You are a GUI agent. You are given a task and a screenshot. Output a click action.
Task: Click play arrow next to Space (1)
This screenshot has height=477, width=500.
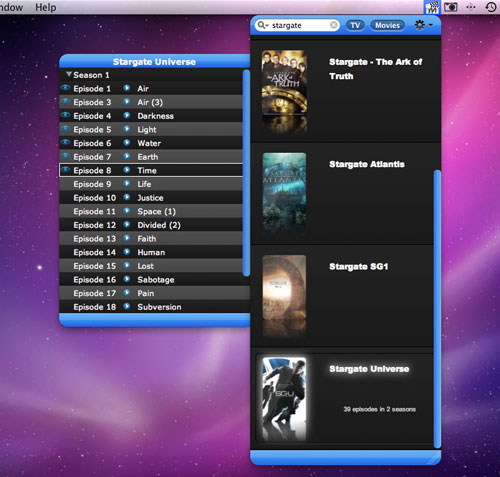[126, 211]
